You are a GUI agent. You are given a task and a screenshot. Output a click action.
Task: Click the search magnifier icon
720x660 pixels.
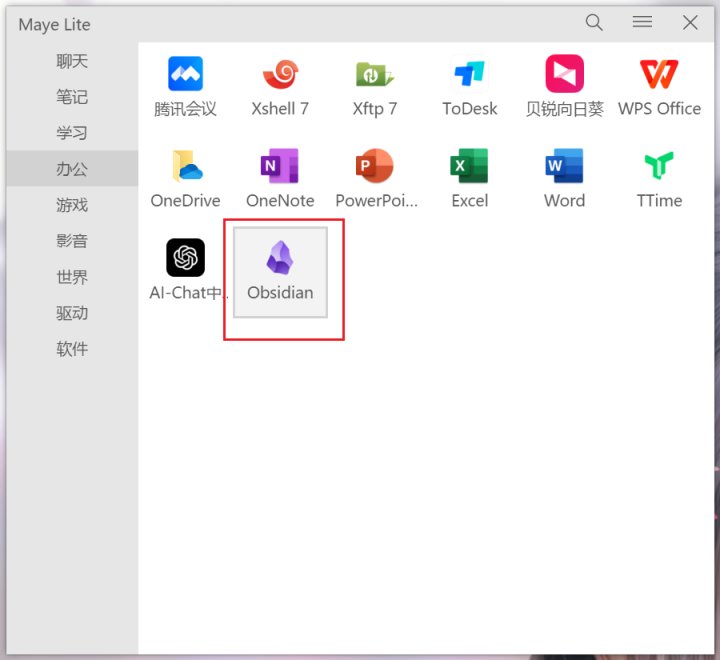click(594, 22)
